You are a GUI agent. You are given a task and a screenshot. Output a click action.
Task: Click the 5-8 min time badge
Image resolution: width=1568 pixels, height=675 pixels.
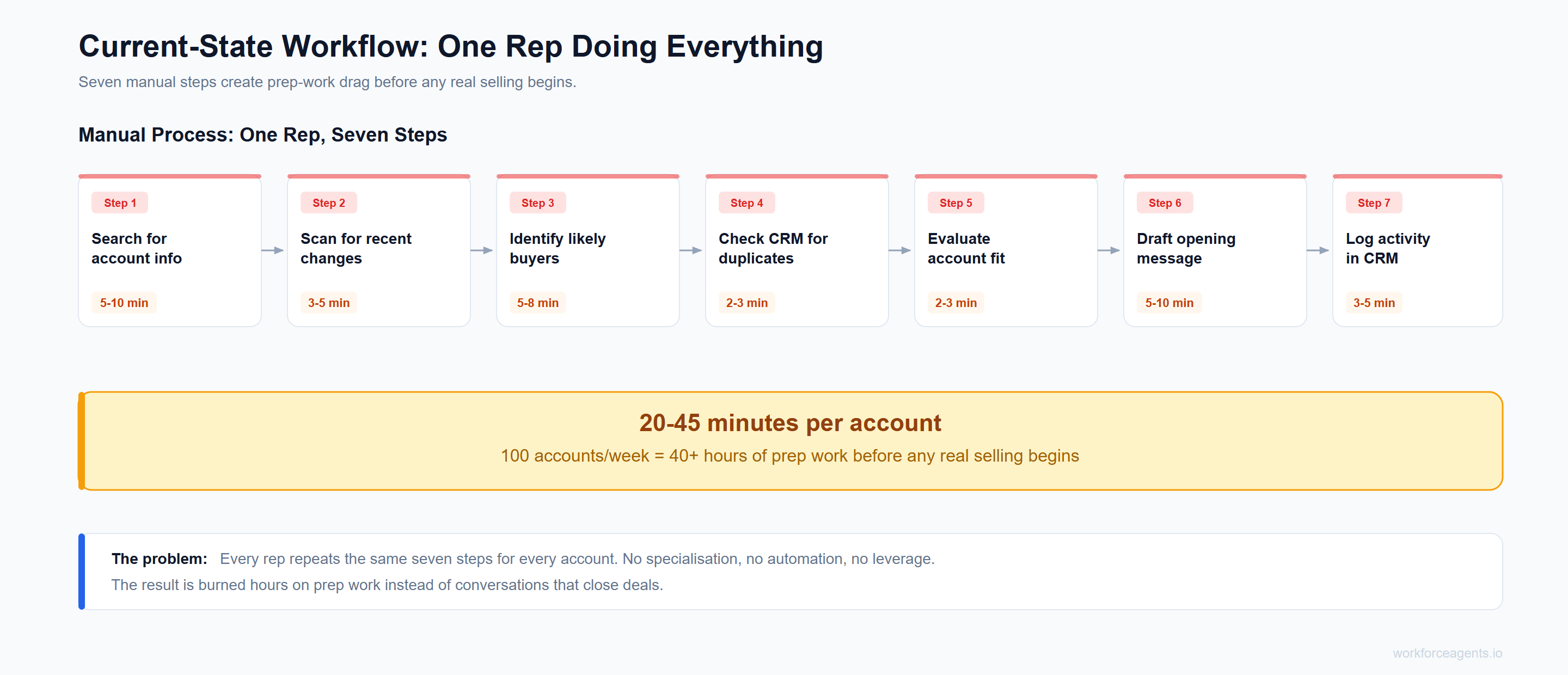(537, 303)
